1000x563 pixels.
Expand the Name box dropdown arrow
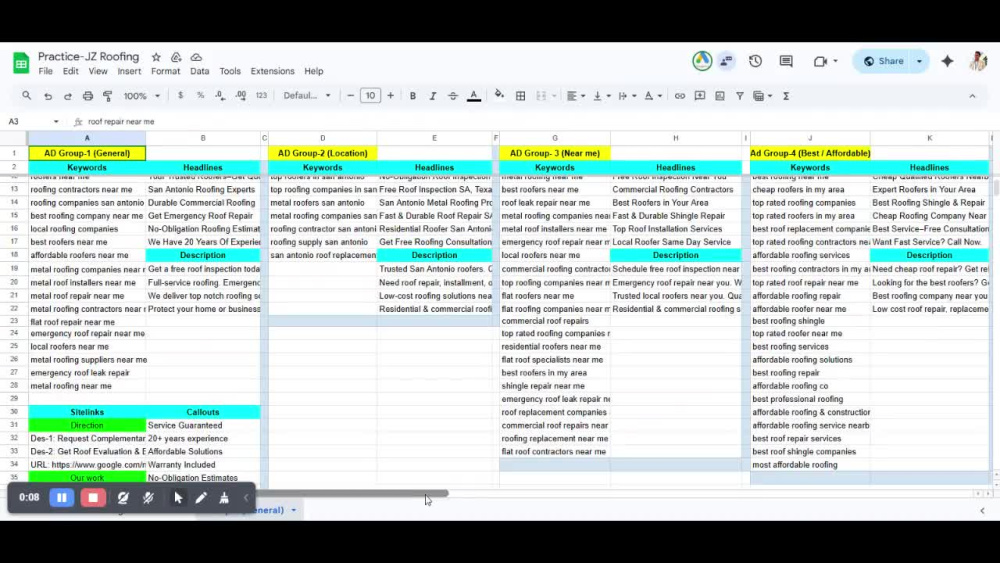56,122
